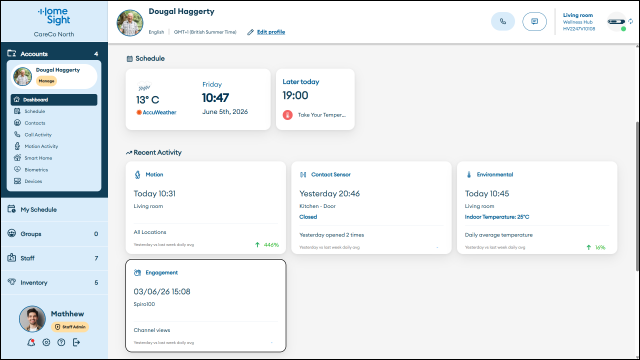Open Inventory in the sidebar

54,282
